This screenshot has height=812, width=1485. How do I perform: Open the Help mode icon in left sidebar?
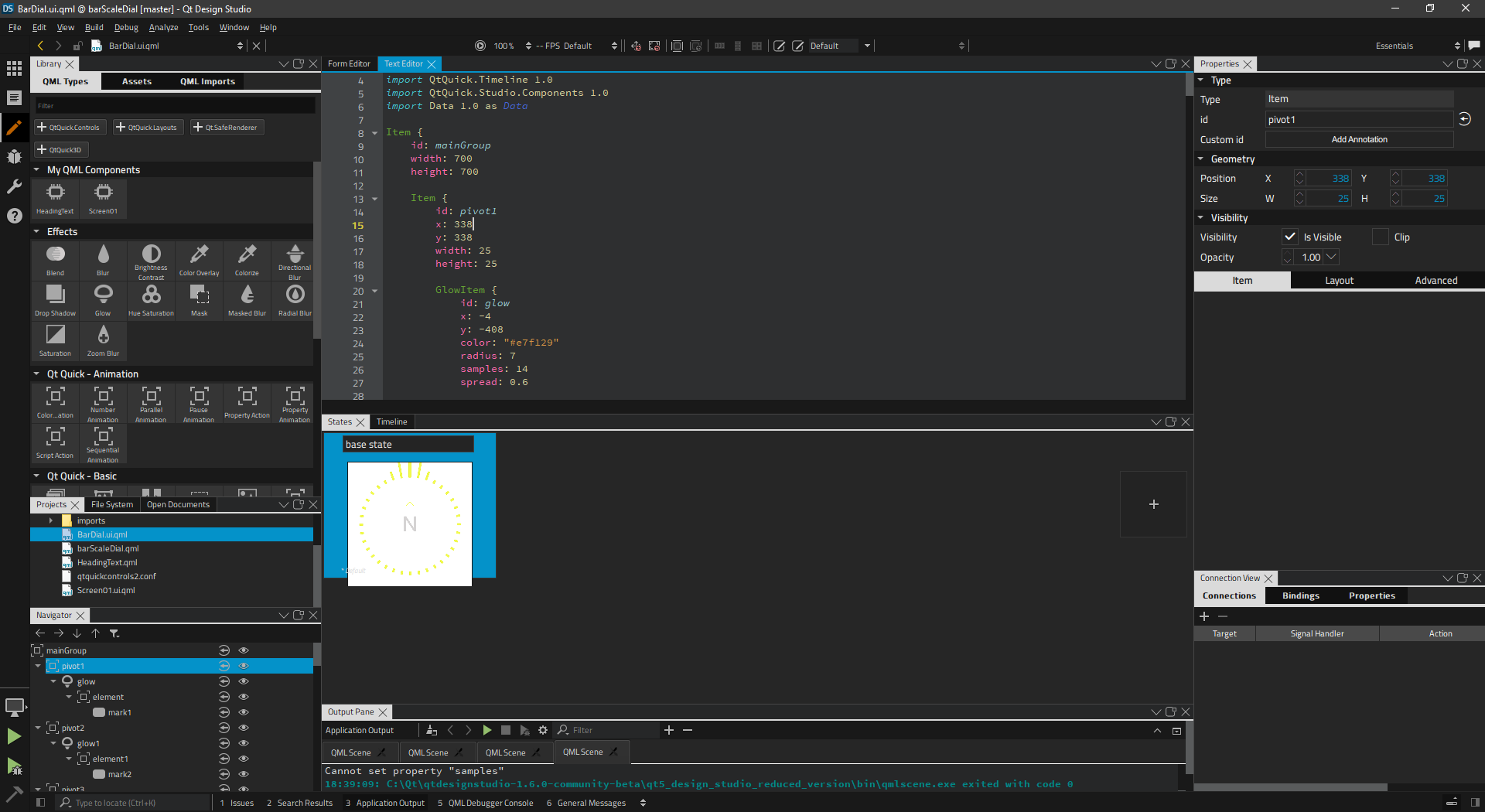click(14, 216)
